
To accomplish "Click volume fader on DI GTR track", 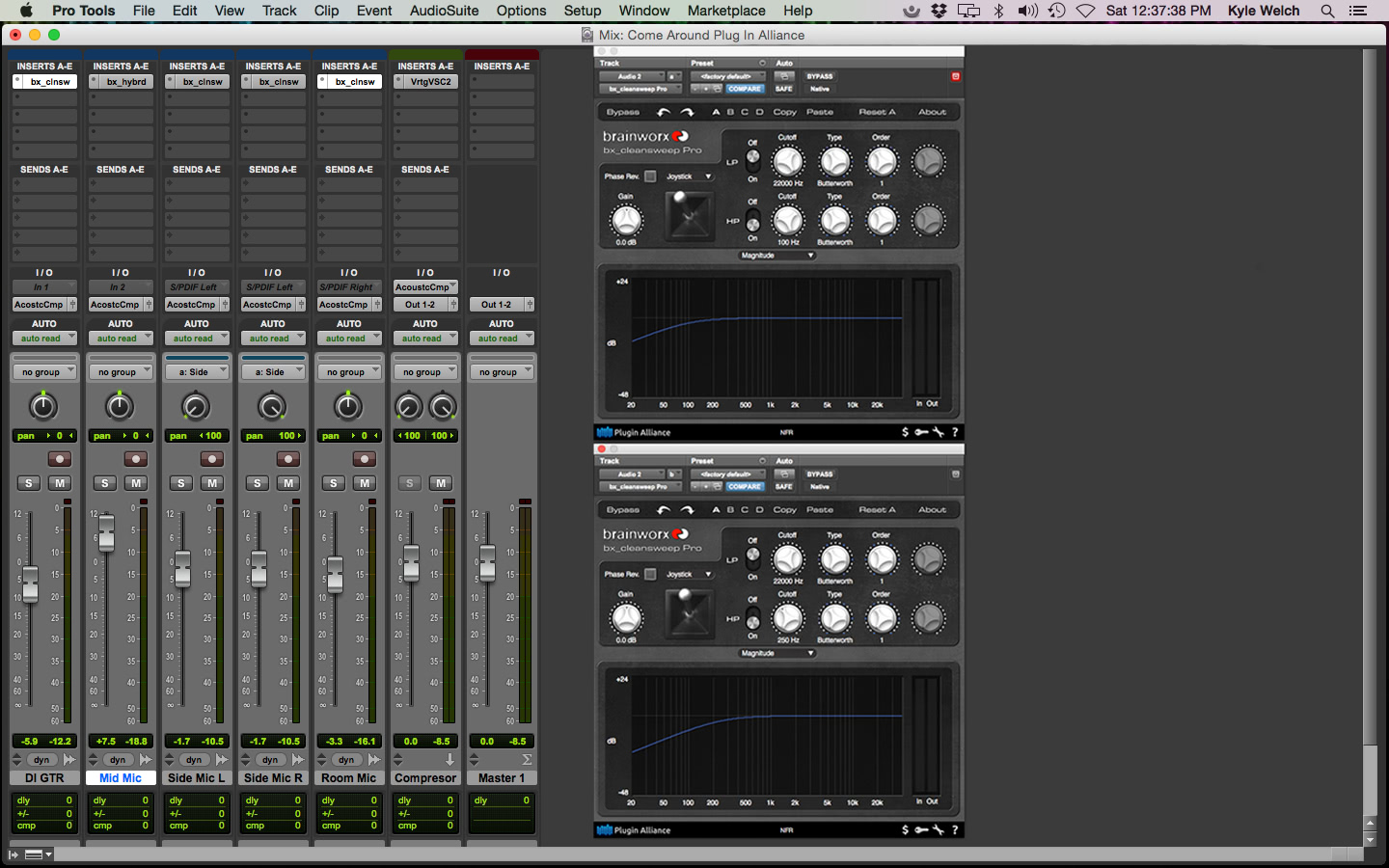I will point(31,583).
